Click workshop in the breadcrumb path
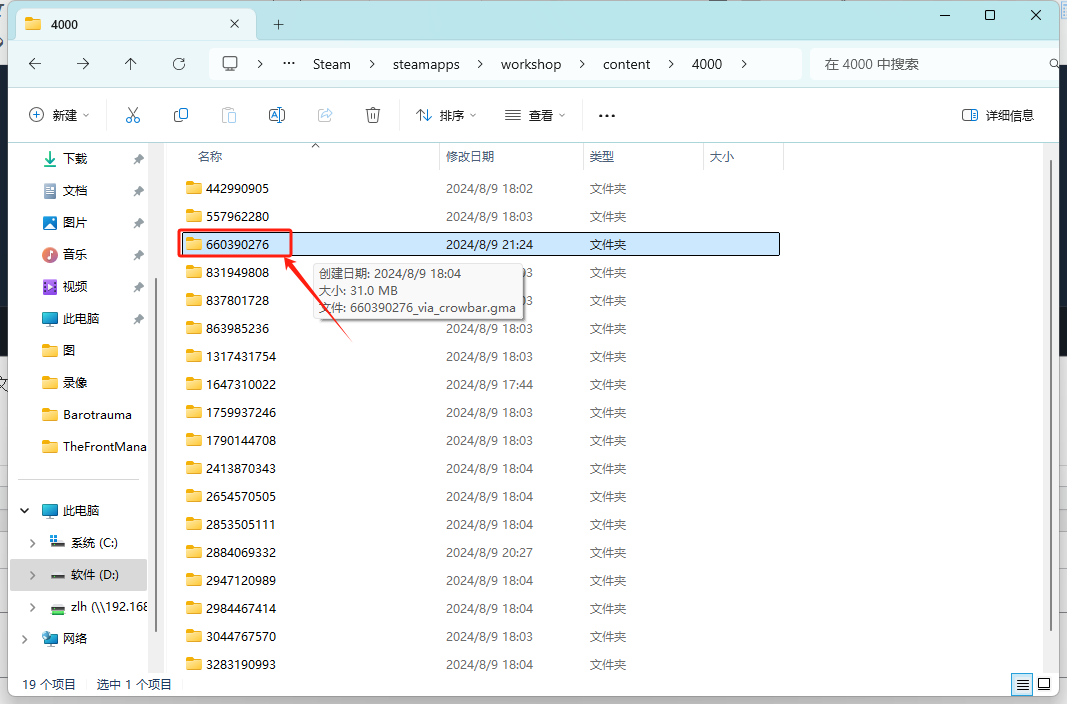The width and height of the screenshot is (1067, 704). tap(531, 64)
